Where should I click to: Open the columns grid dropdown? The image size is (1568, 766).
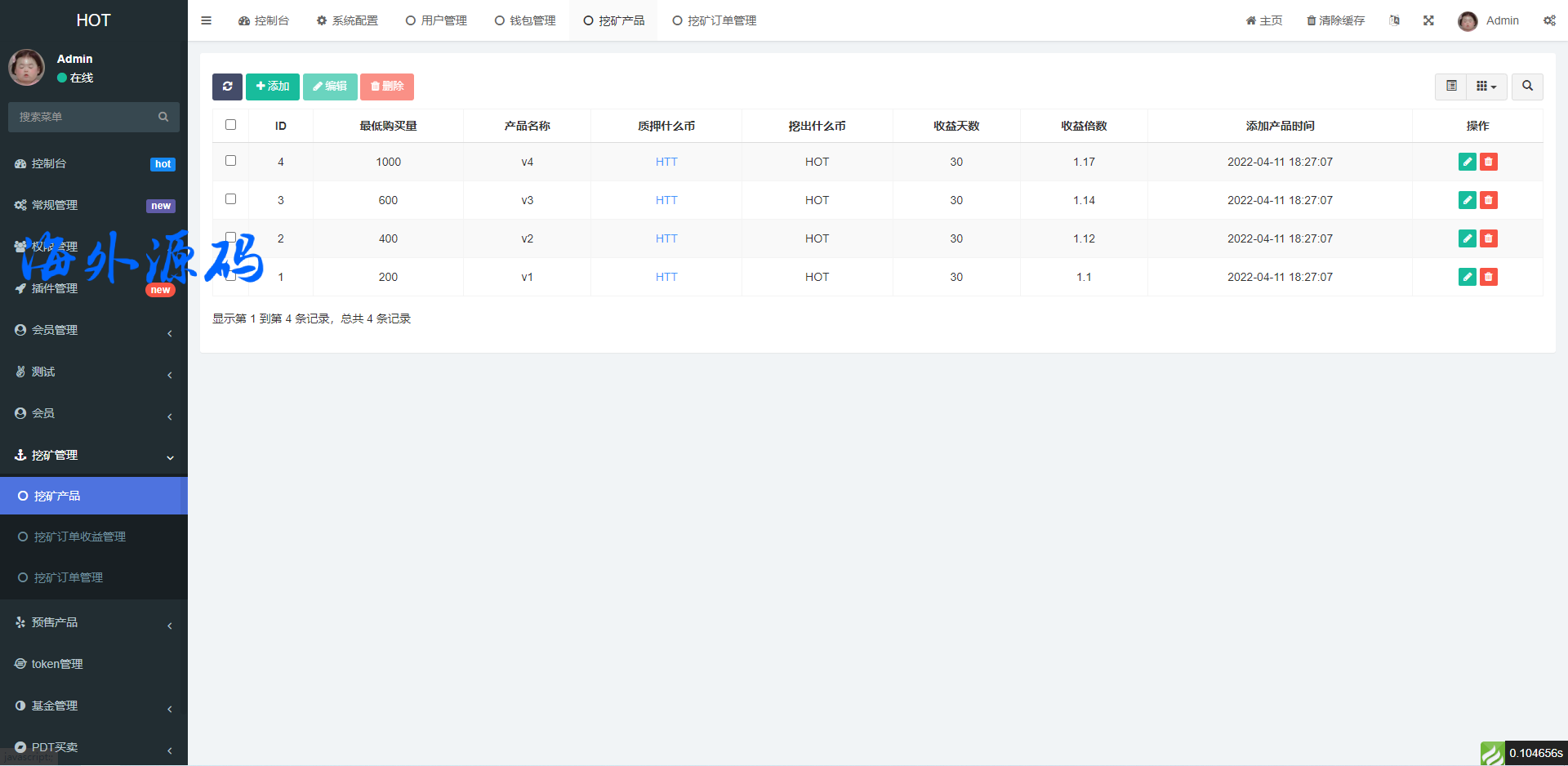tap(1486, 87)
